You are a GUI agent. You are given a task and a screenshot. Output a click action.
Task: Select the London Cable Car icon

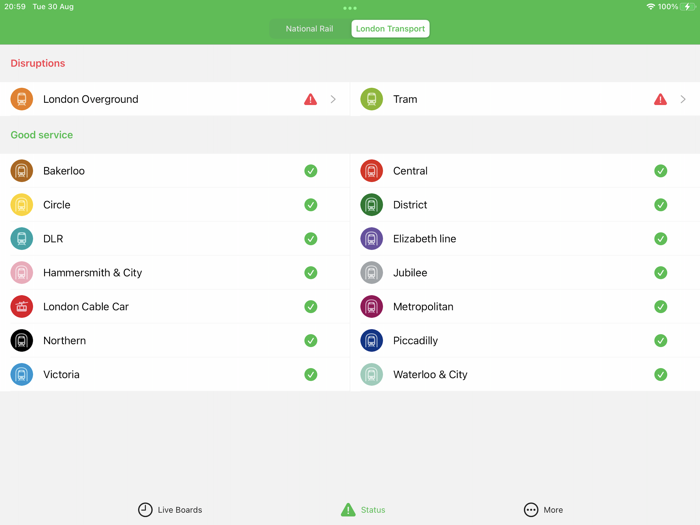point(21,307)
